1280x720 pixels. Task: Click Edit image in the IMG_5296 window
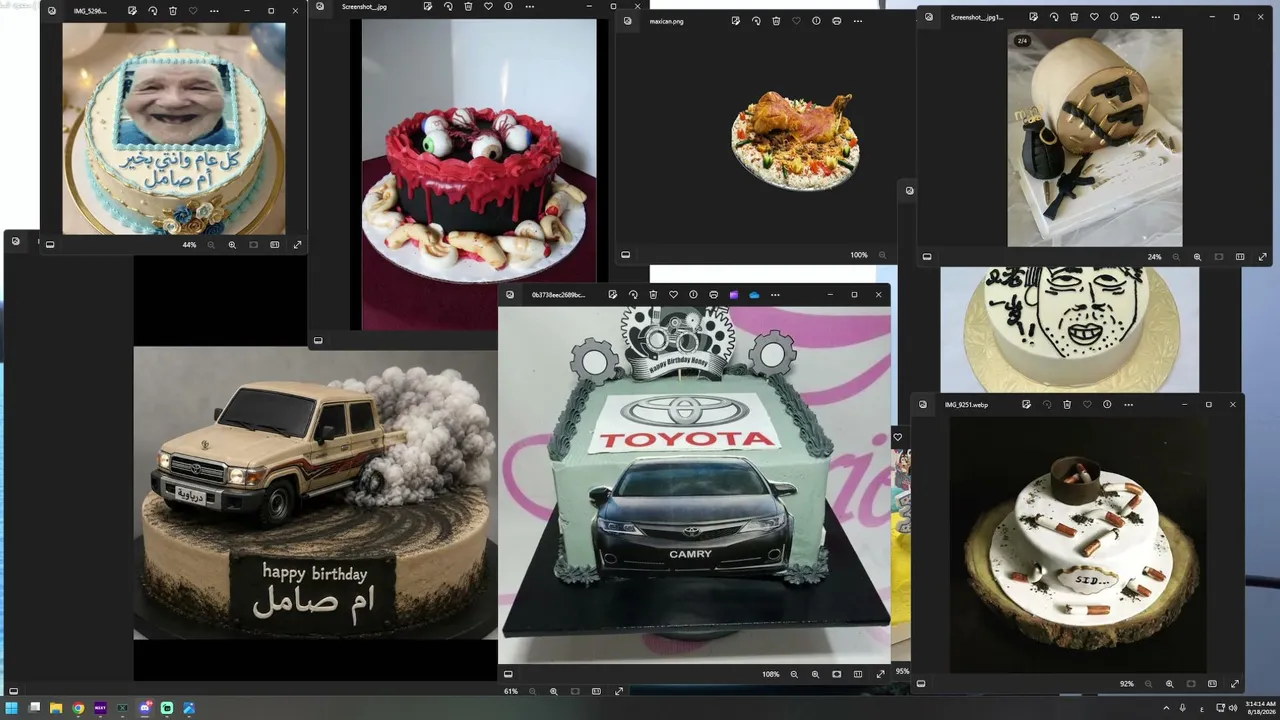pos(132,11)
